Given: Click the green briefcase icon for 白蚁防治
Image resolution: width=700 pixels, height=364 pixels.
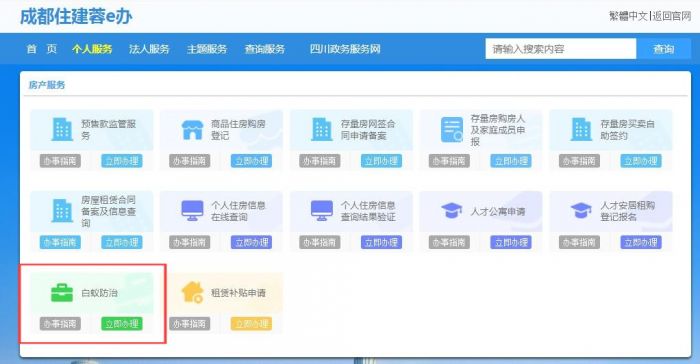Looking at the screenshot, I should [x=62, y=293].
